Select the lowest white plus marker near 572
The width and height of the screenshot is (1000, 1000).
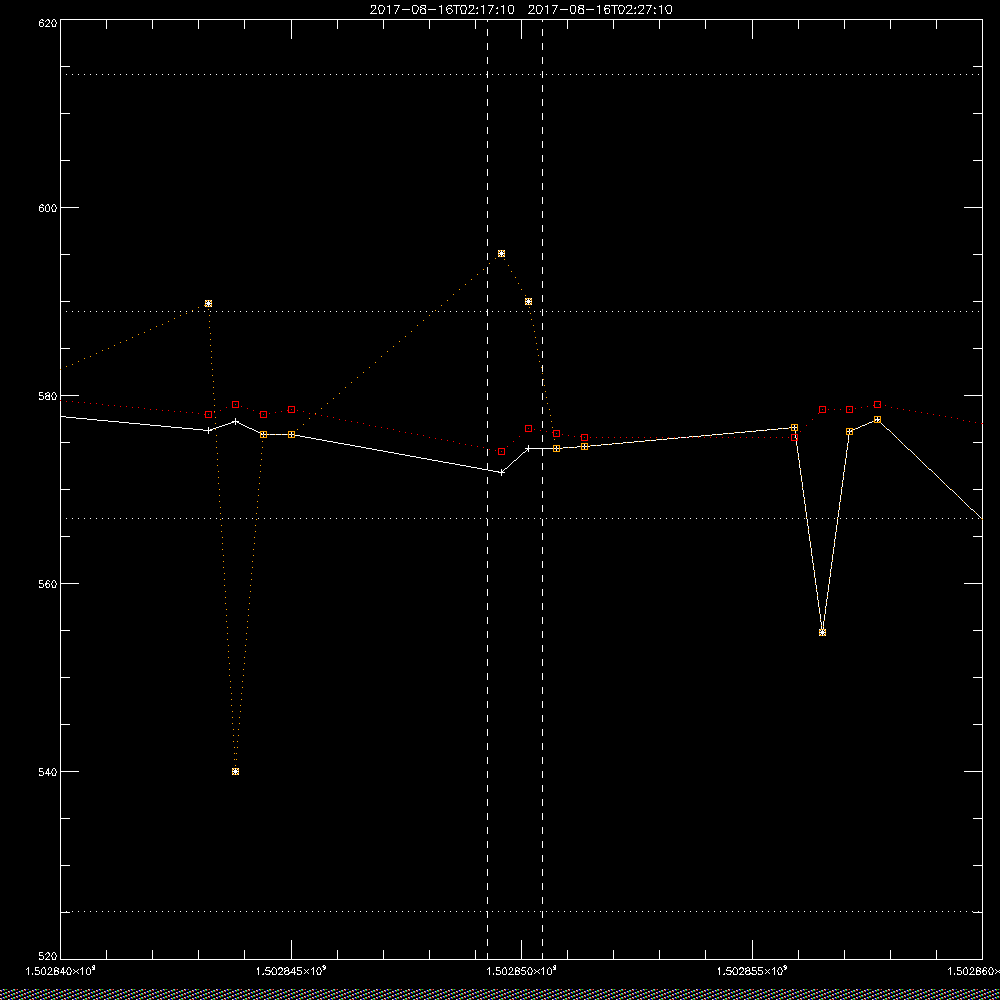[501, 473]
